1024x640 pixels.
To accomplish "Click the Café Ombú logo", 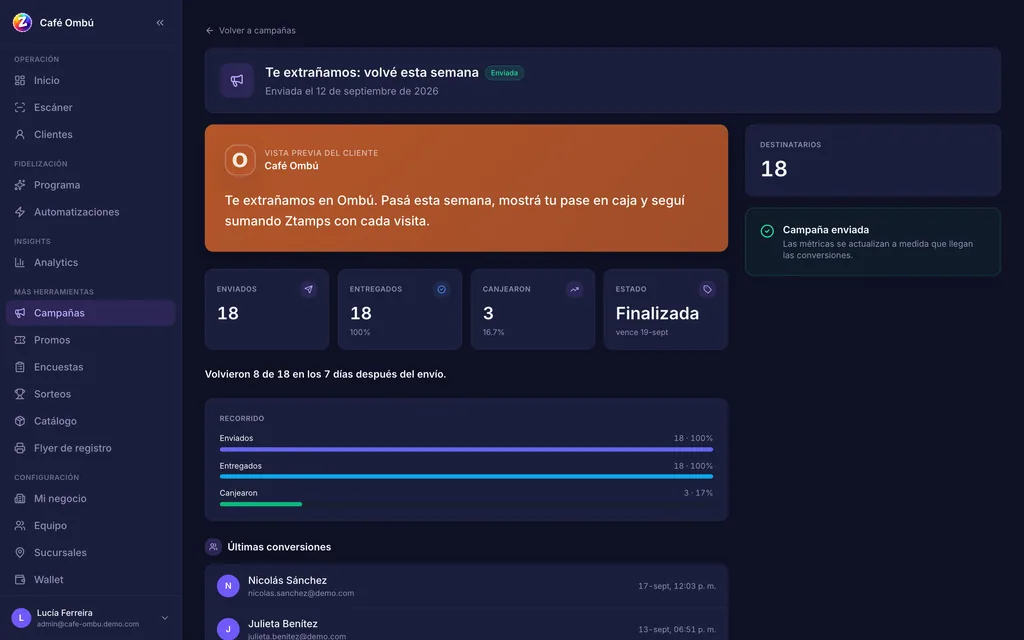I will click(22, 22).
